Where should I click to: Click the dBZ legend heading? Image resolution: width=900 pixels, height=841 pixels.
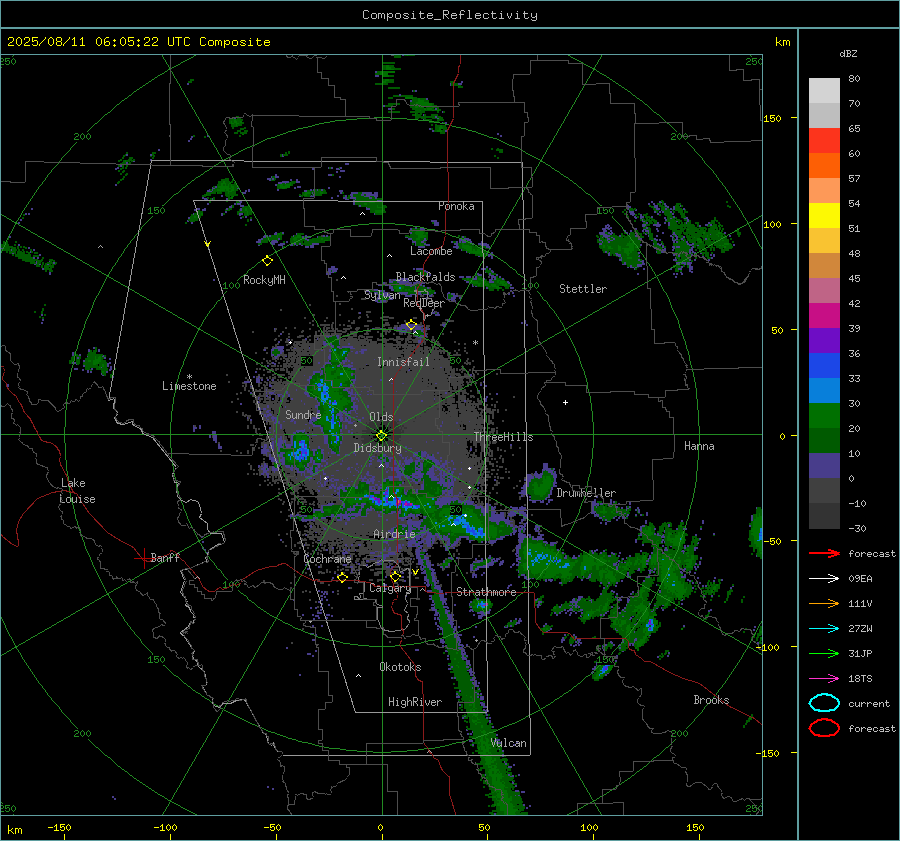(x=848, y=54)
